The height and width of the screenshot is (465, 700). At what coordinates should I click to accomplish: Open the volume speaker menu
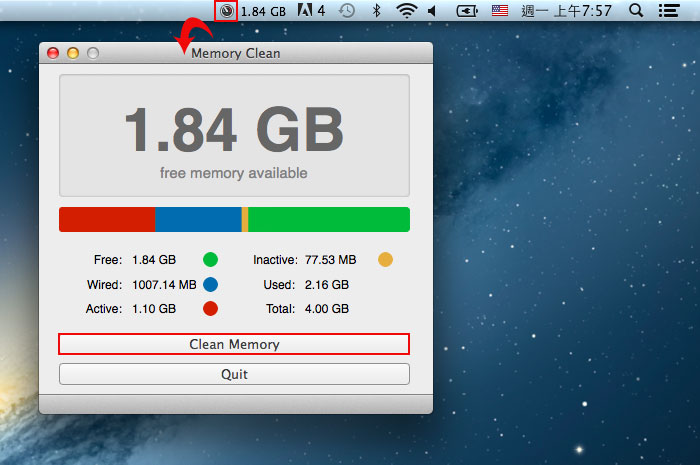click(x=432, y=11)
